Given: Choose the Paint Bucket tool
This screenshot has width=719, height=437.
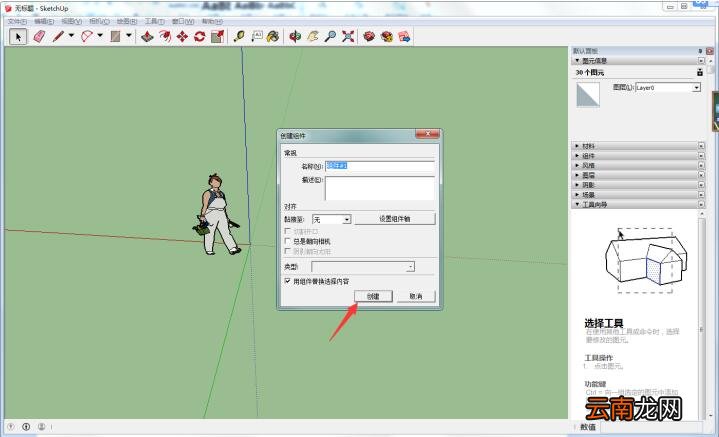Looking at the screenshot, I should point(273,36).
